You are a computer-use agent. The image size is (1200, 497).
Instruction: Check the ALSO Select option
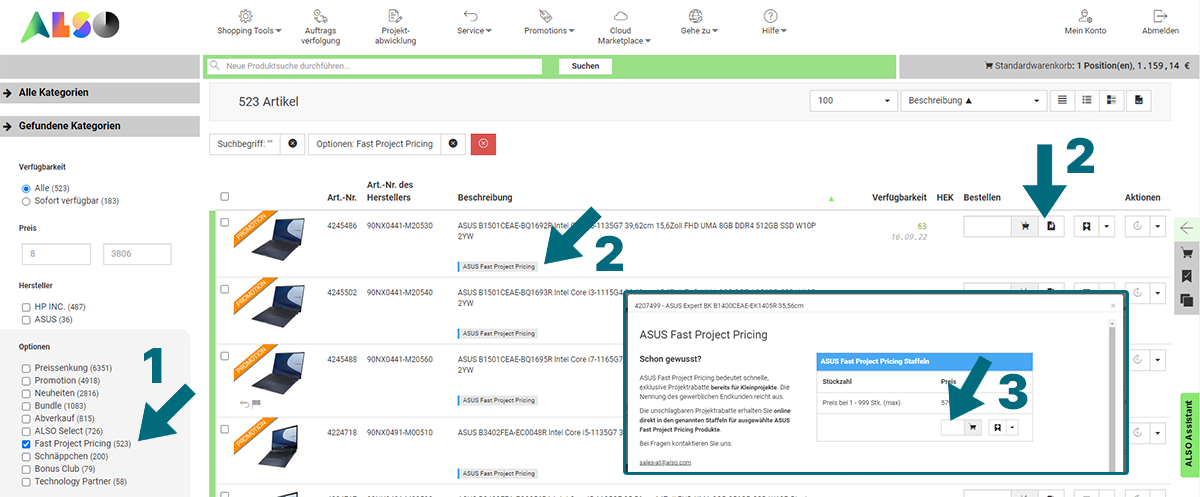[x=26, y=430]
